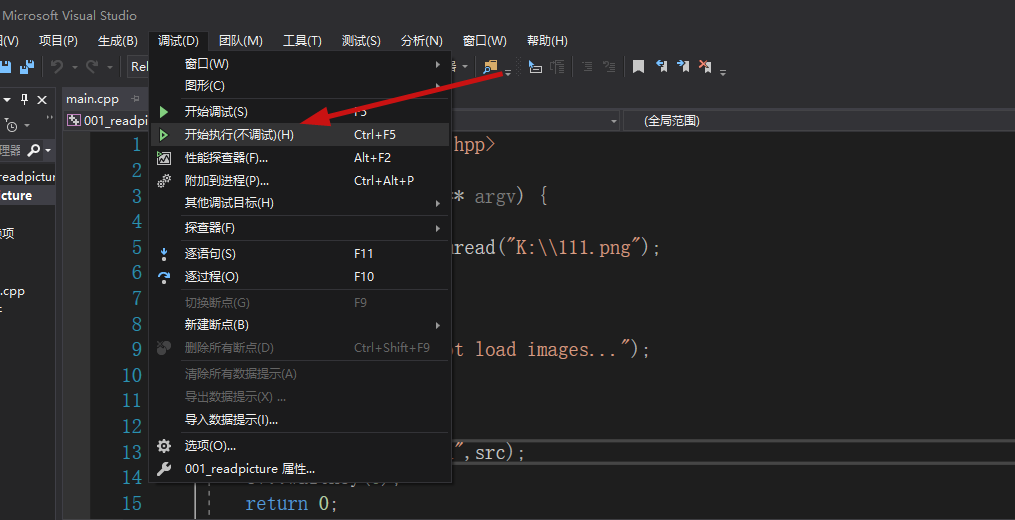Open the 工具(T) menu
This screenshot has width=1015, height=520.
pos(302,41)
